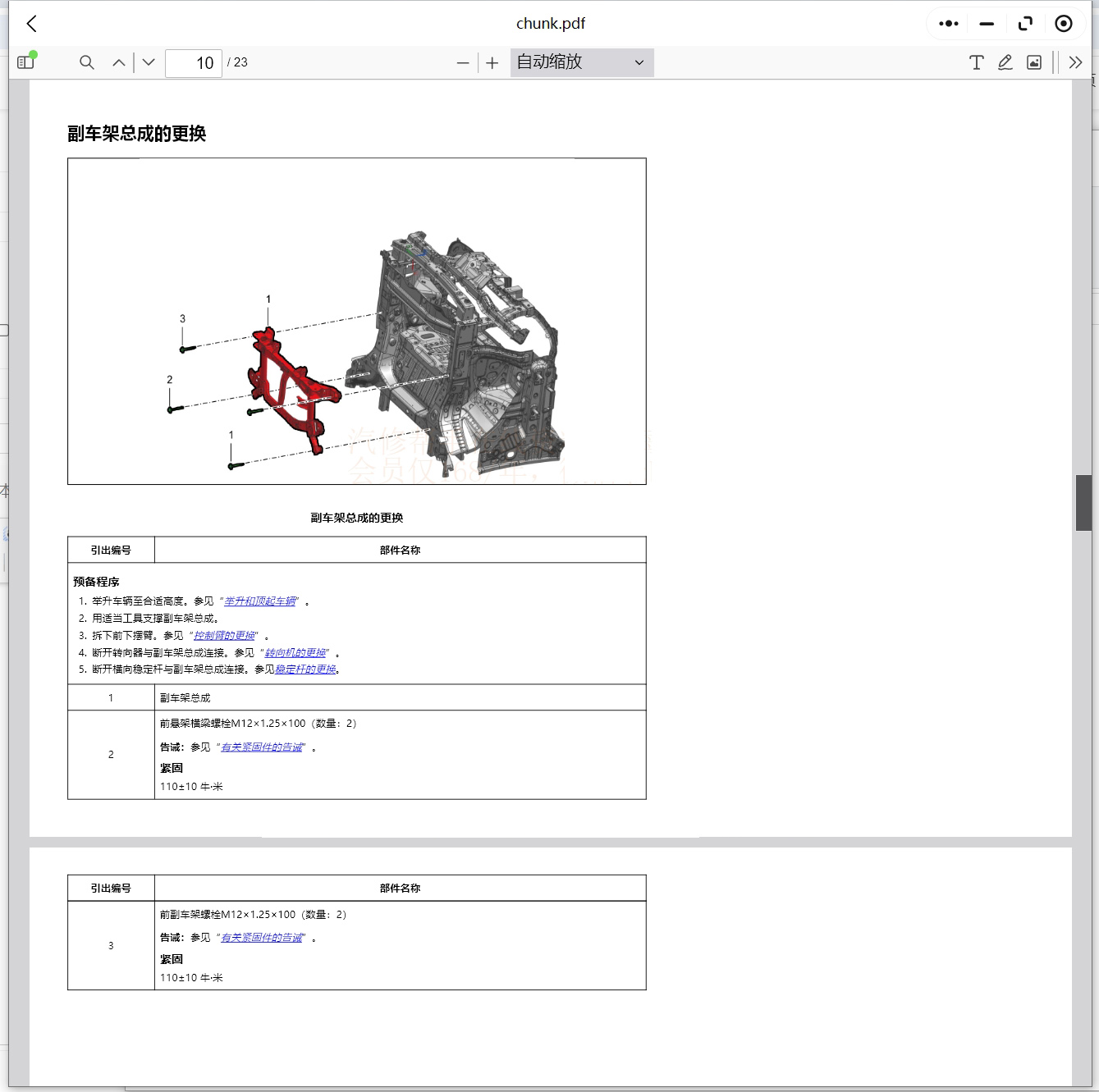Zoom out with the minus icon

point(463,62)
